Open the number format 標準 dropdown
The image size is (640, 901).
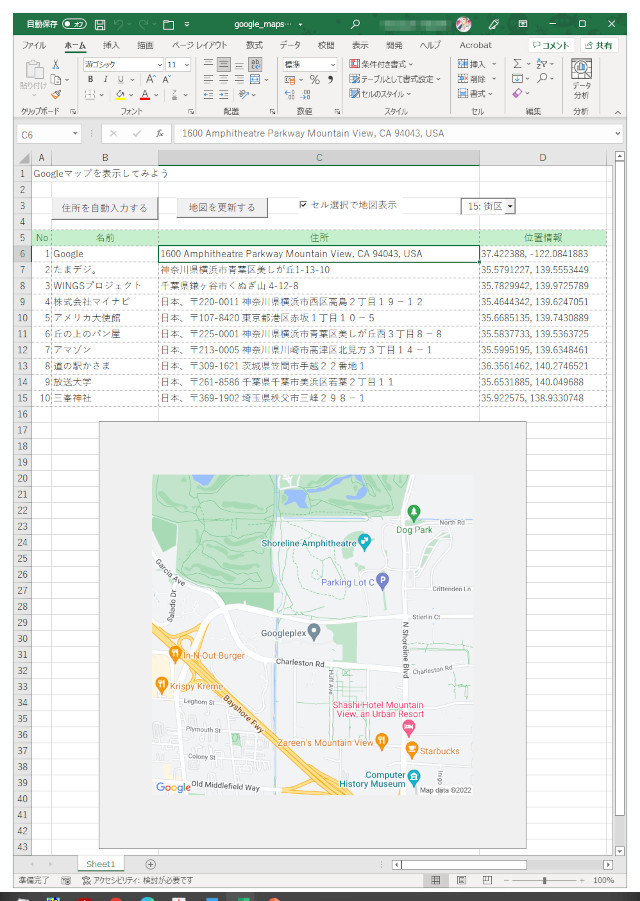pos(332,65)
